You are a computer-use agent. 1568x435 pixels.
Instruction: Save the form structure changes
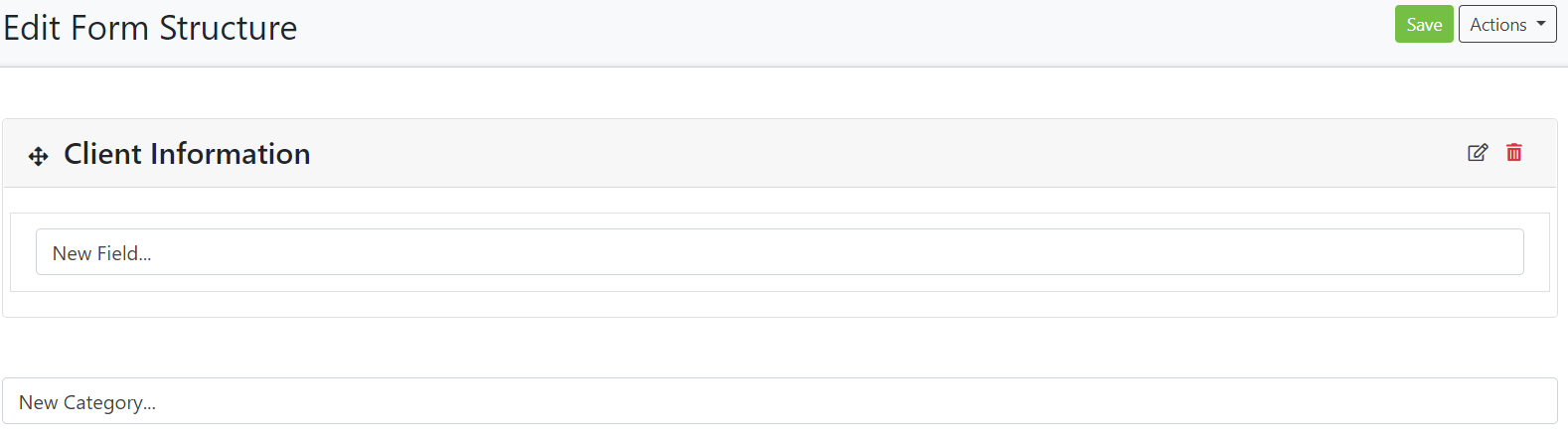point(1423,25)
